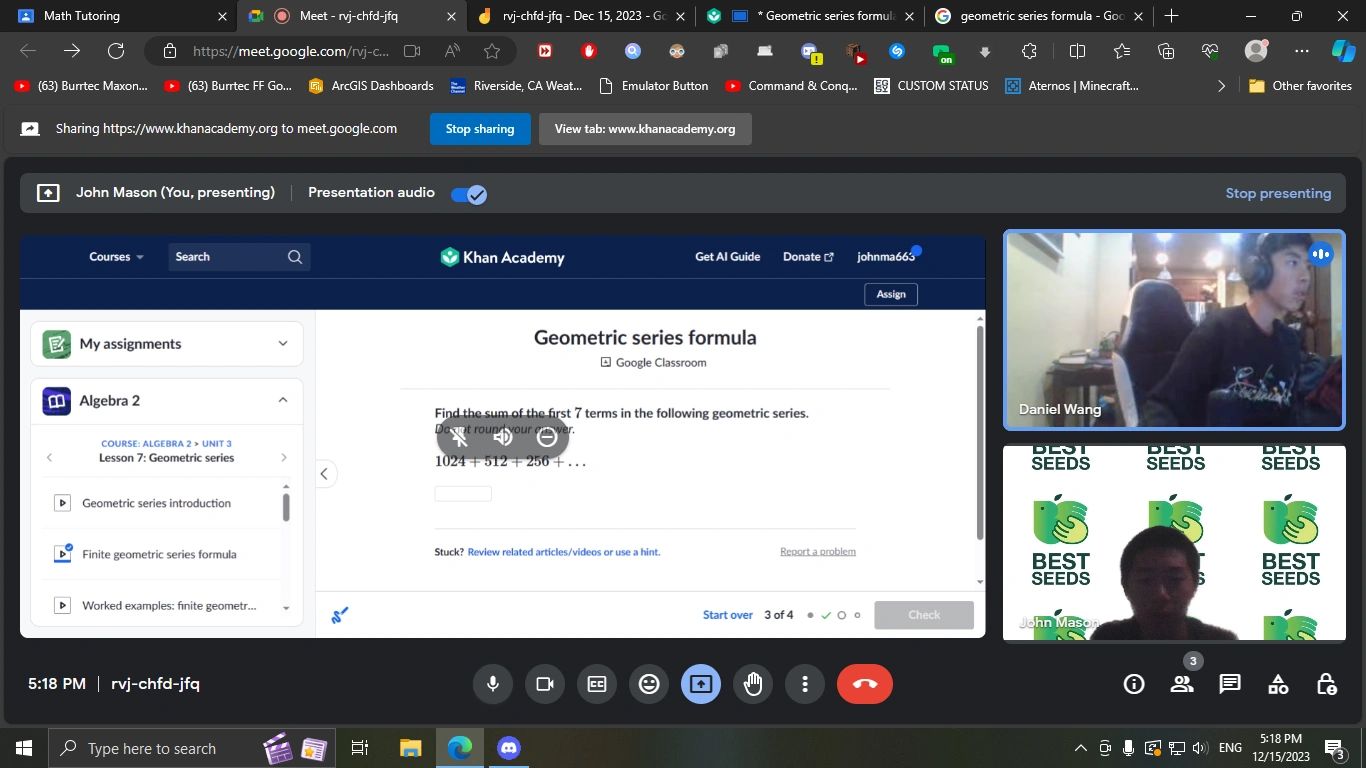
Task: Open the emoji reactions button
Action: coord(649,684)
